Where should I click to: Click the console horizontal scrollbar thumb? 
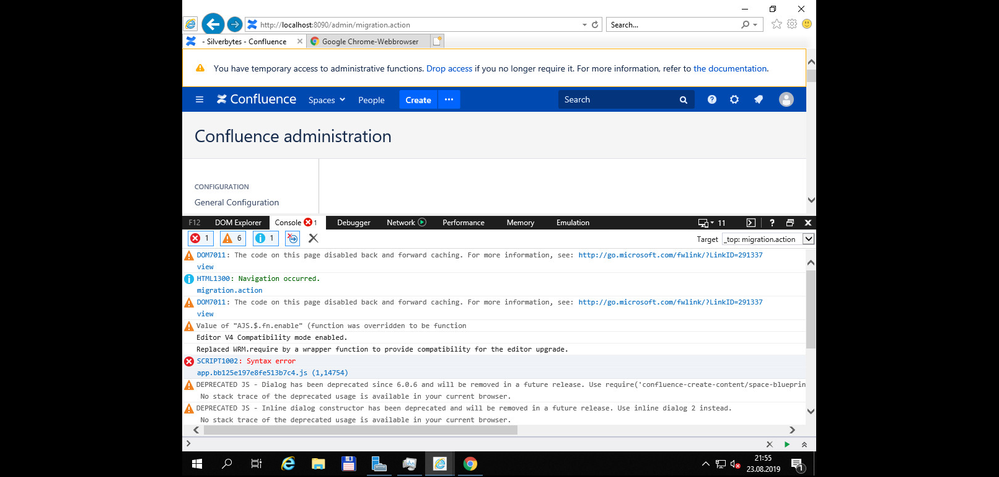(361, 430)
